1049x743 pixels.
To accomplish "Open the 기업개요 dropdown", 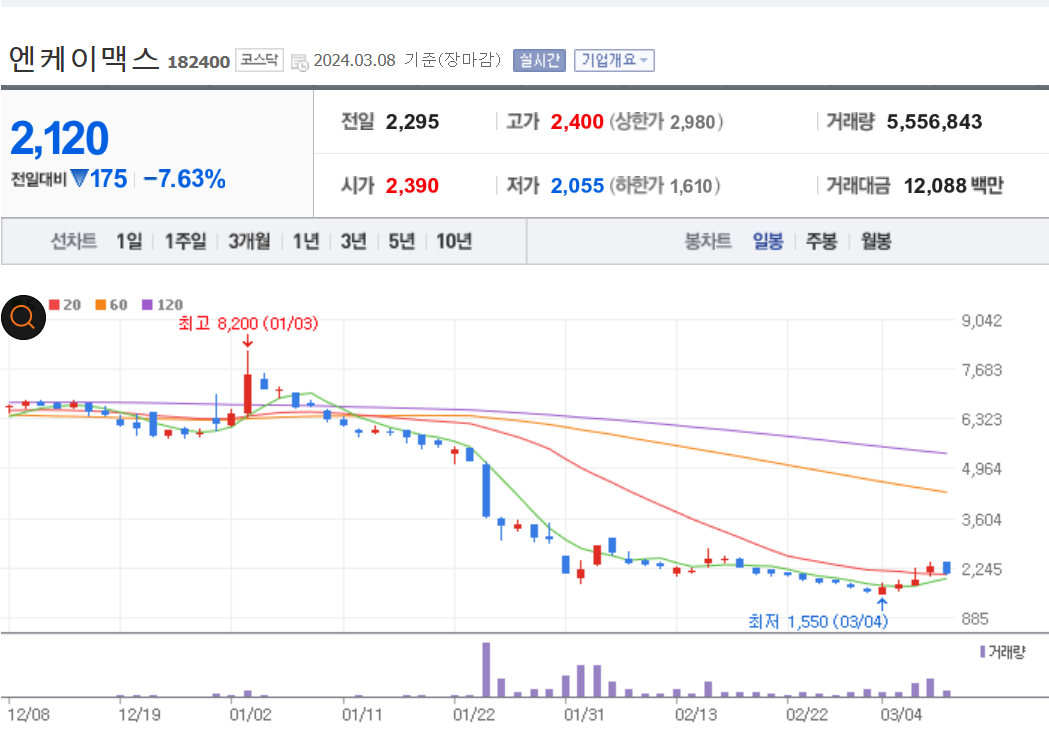I will click(613, 60).
